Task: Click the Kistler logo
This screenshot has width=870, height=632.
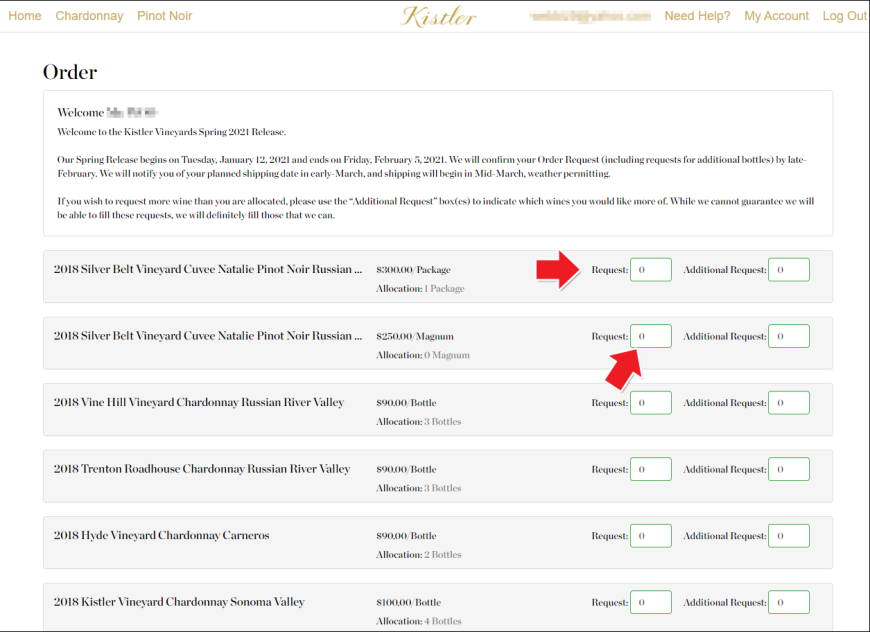Action: 438,17
